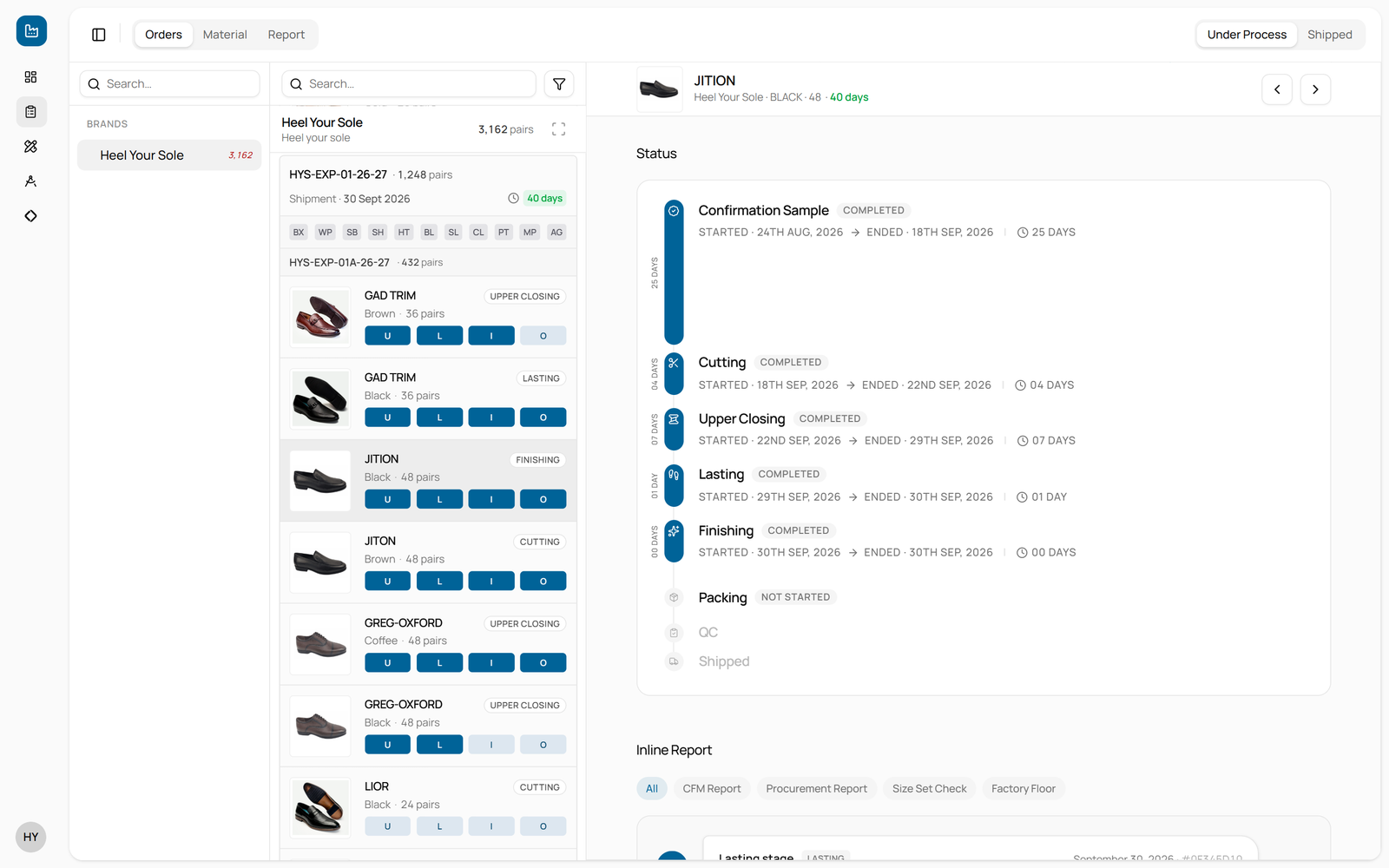1389x868 pixels.
Task: Go to next item chevron button
Action: 1315,89
